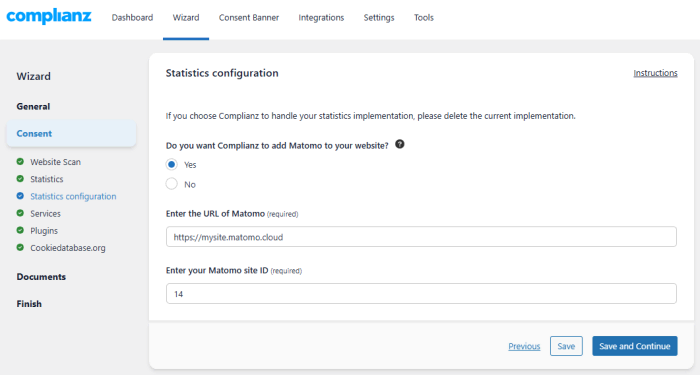The image size is (700, 375).
Task: Go to Statistics step
Action: [x=46, y=179]
